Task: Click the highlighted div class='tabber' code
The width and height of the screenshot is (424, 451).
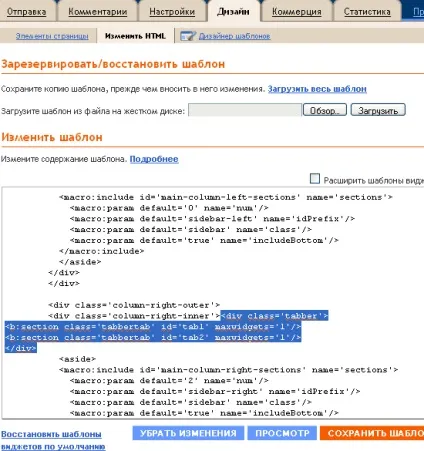Action: pos(274,316)
